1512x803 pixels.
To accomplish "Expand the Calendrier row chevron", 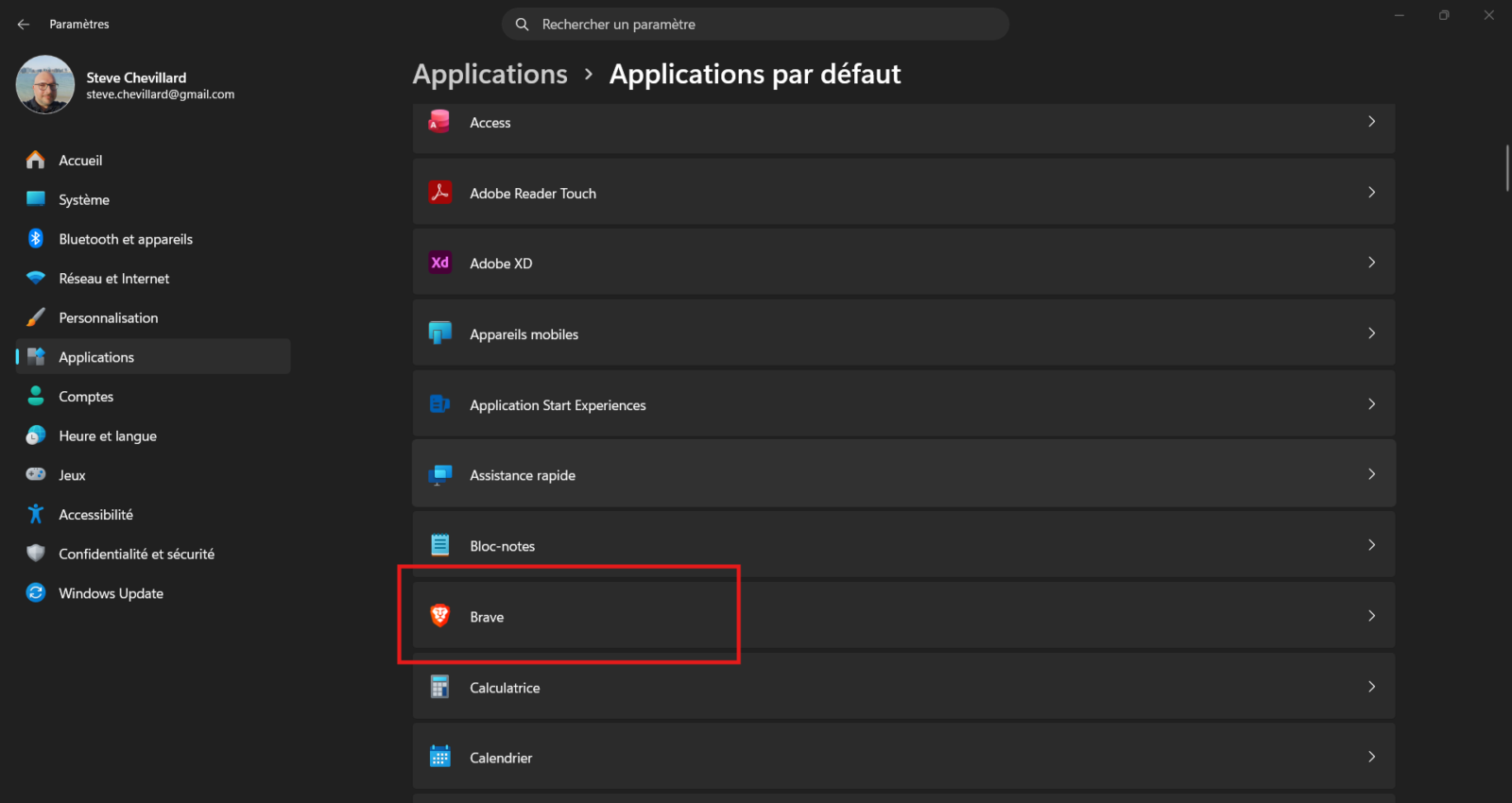I will click(x=1371, y=756).
